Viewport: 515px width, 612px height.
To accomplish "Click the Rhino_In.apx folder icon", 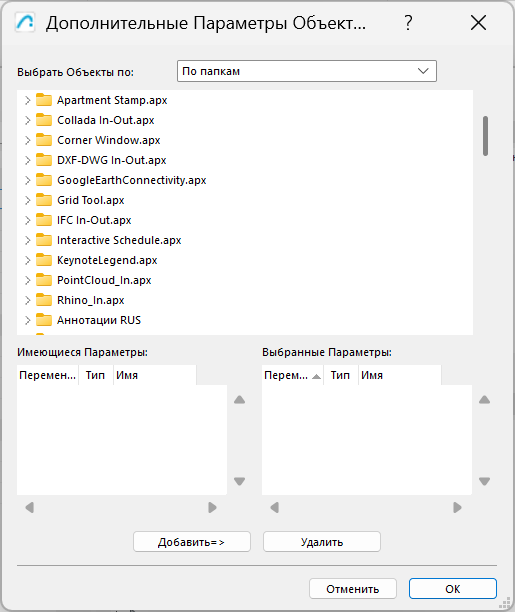I will pyautogui.click(x=44, y=300).
